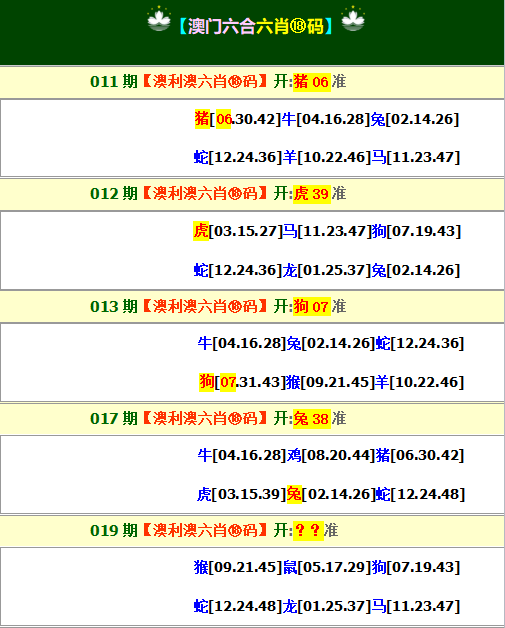This screenshot has height=628, width=505.
Task: Click 澳利澳六肖⑱码 in the 017 row
Action: tap(205, 419)
